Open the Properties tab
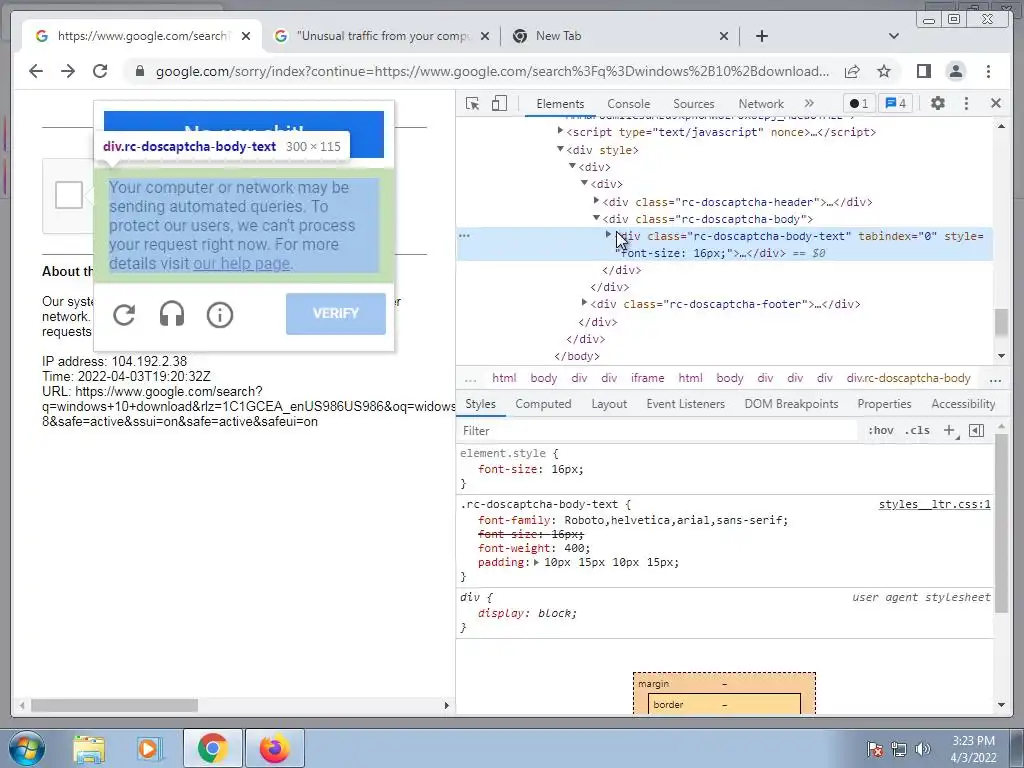Viewport: 1024px width, 768px height. [x=884, y=404]
